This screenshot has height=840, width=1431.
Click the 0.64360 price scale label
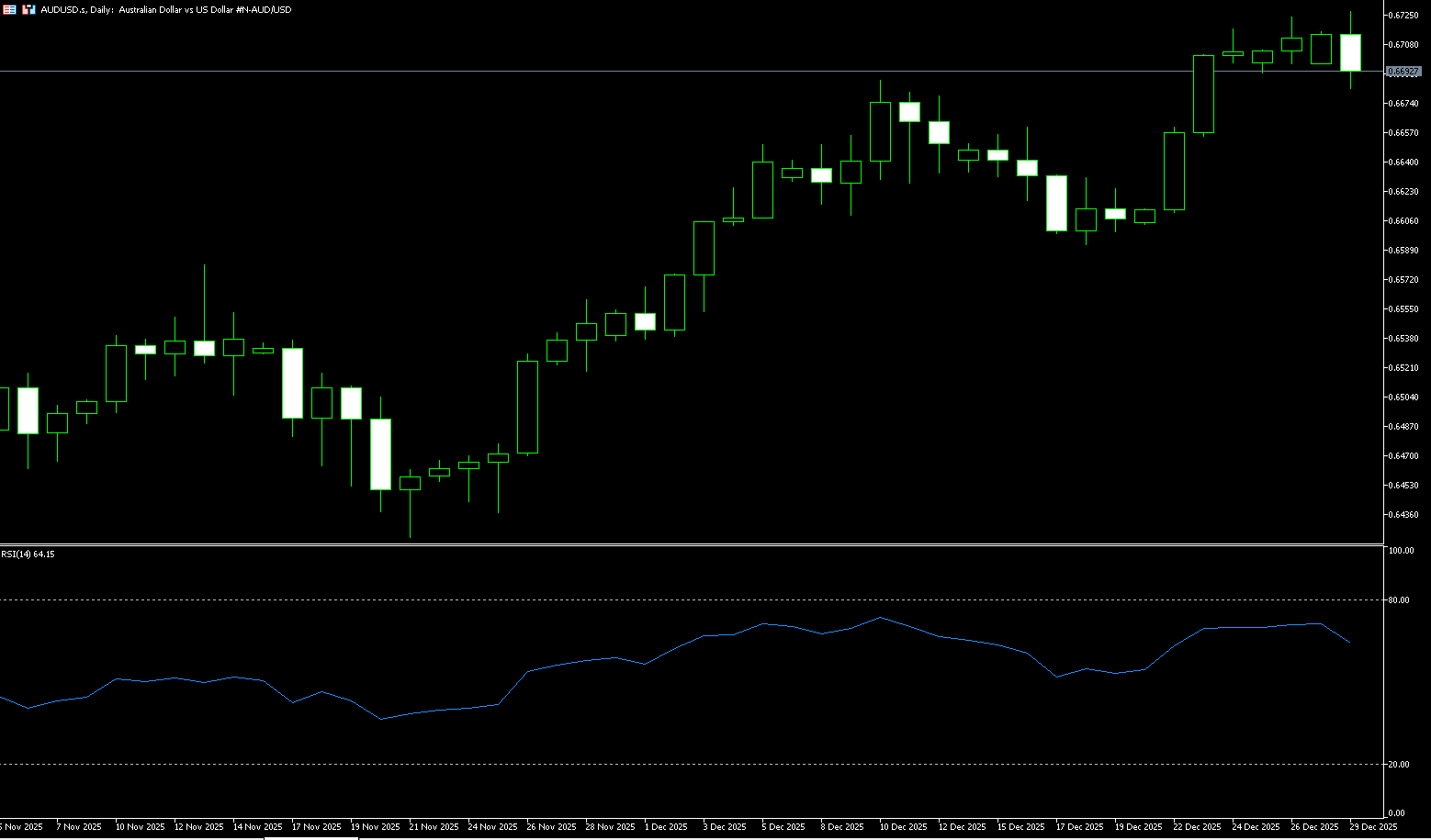[x=1404, y=514]
